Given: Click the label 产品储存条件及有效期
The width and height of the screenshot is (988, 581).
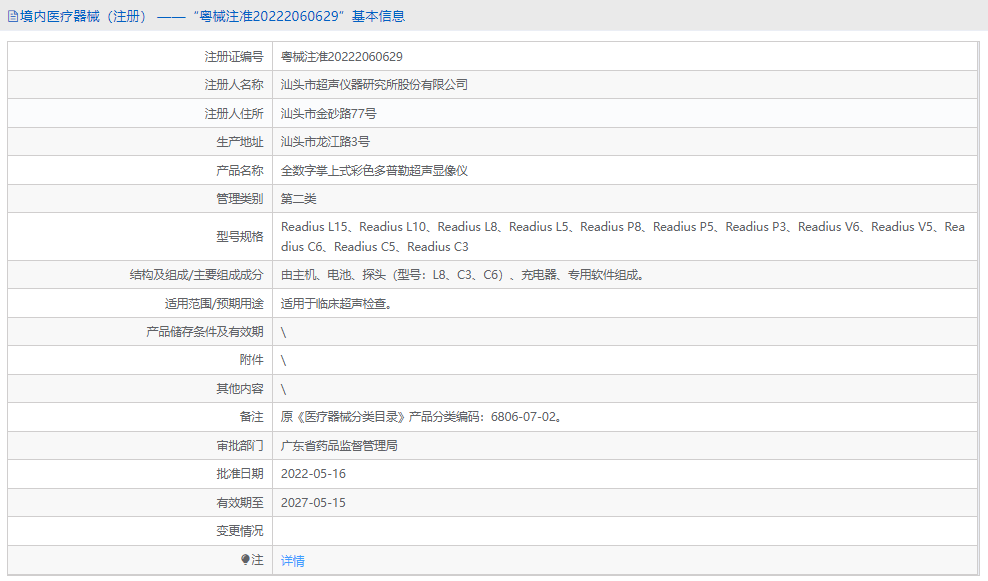Looking at the screenshot, I should point(205,331).
